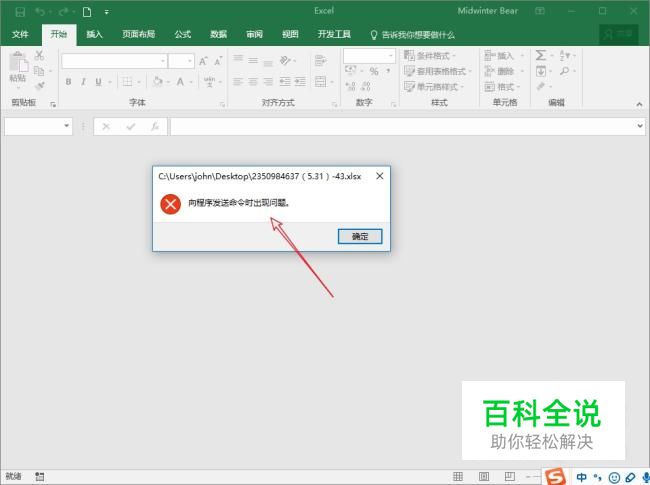Toggle Align Right

[268, 82]
